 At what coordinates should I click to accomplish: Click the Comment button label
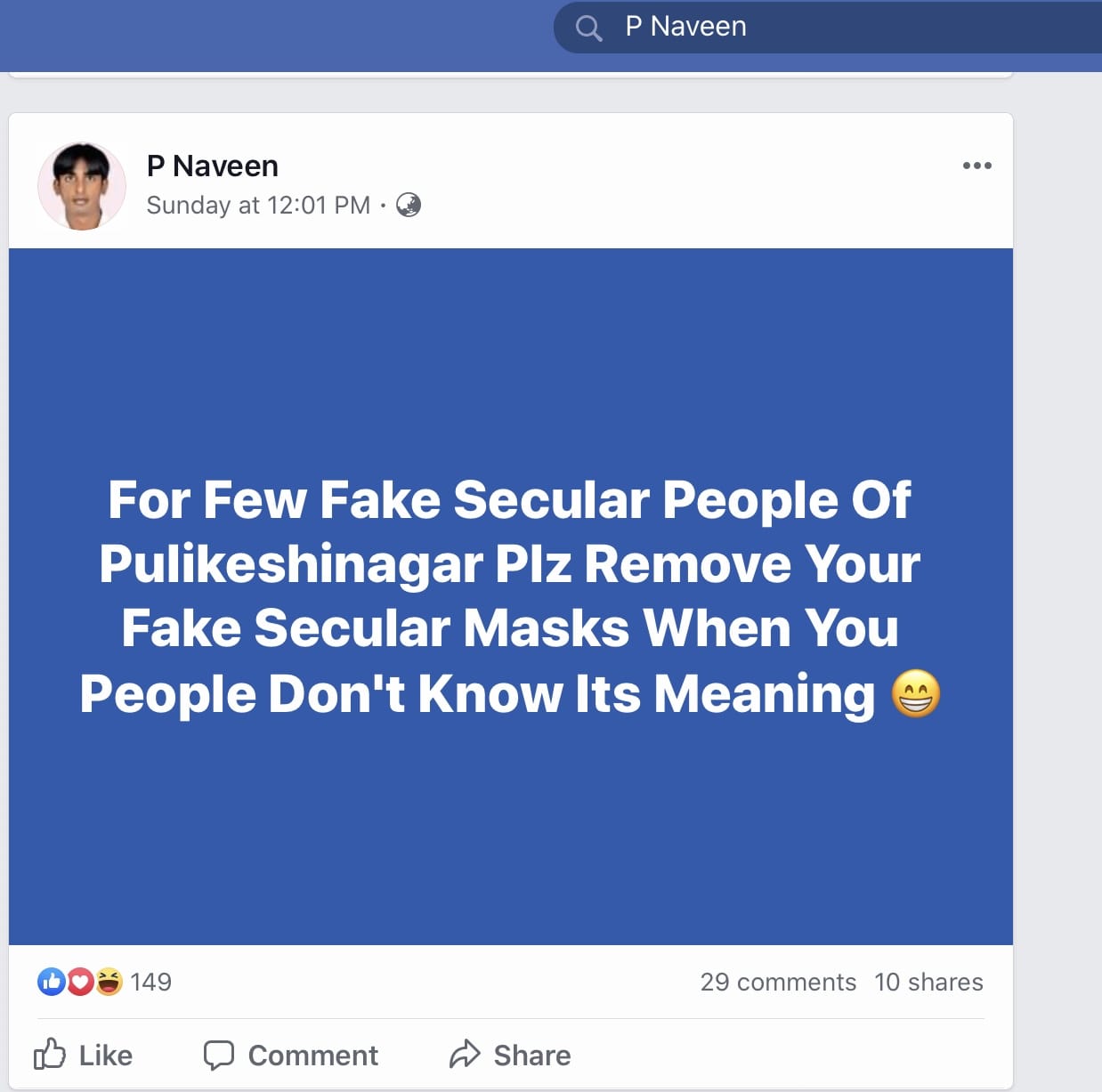[312, 1055]
